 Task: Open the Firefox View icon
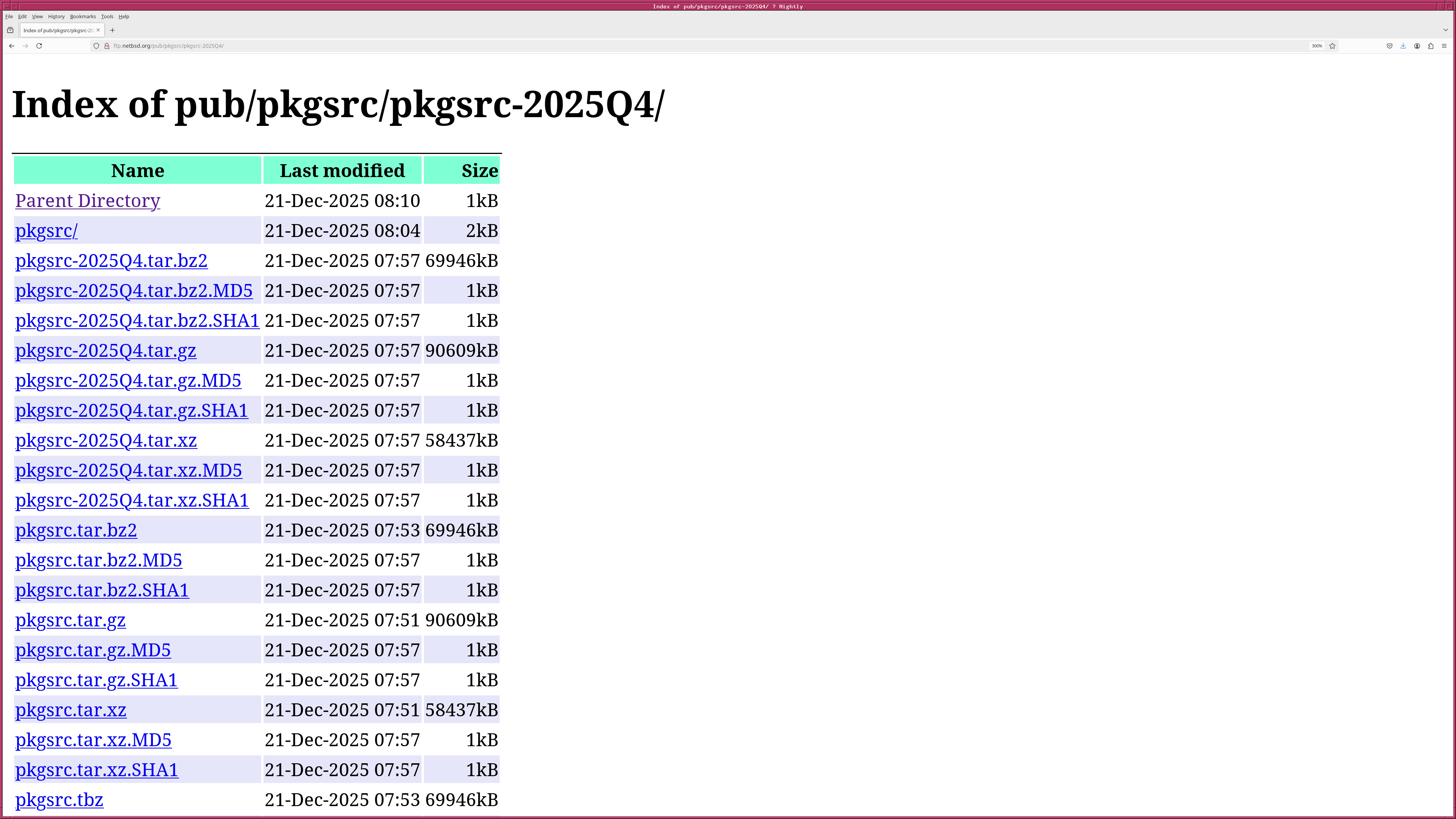pyautogui.click(x=10, y=30)
